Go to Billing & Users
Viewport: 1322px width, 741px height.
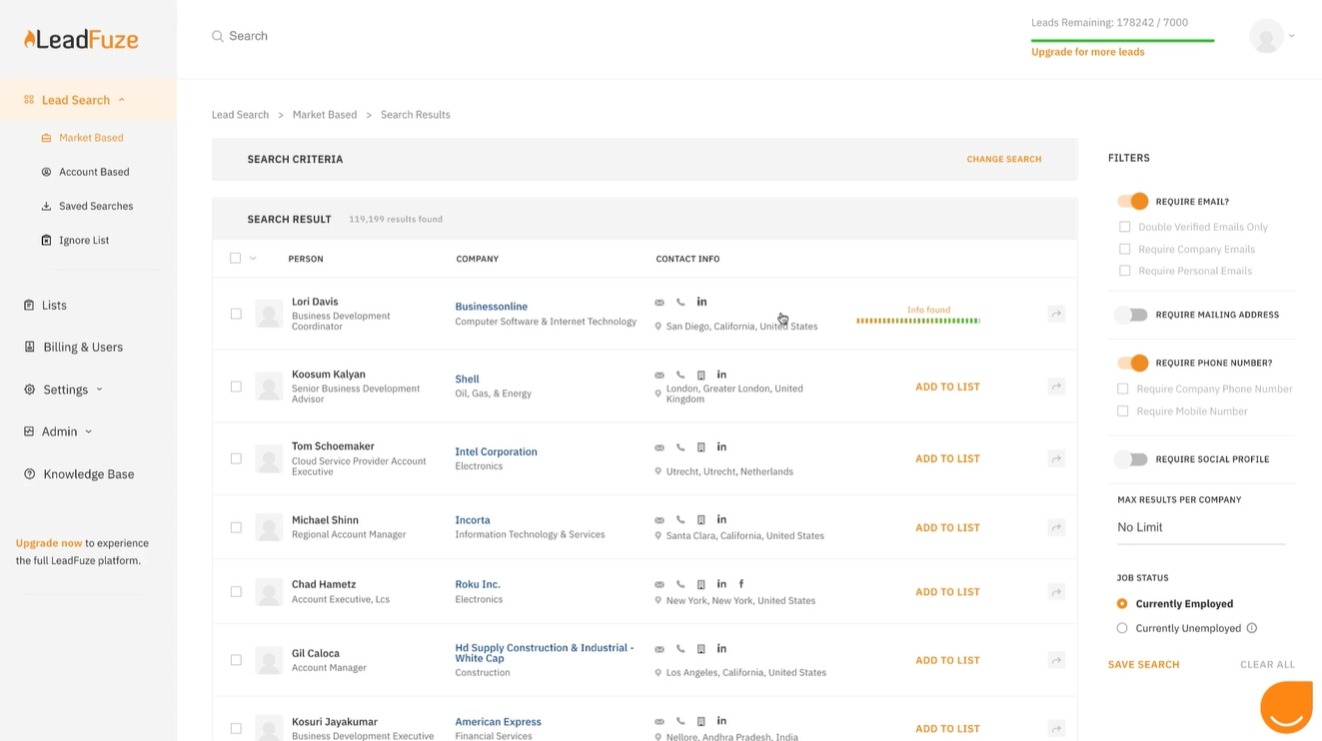pos(83,347)
